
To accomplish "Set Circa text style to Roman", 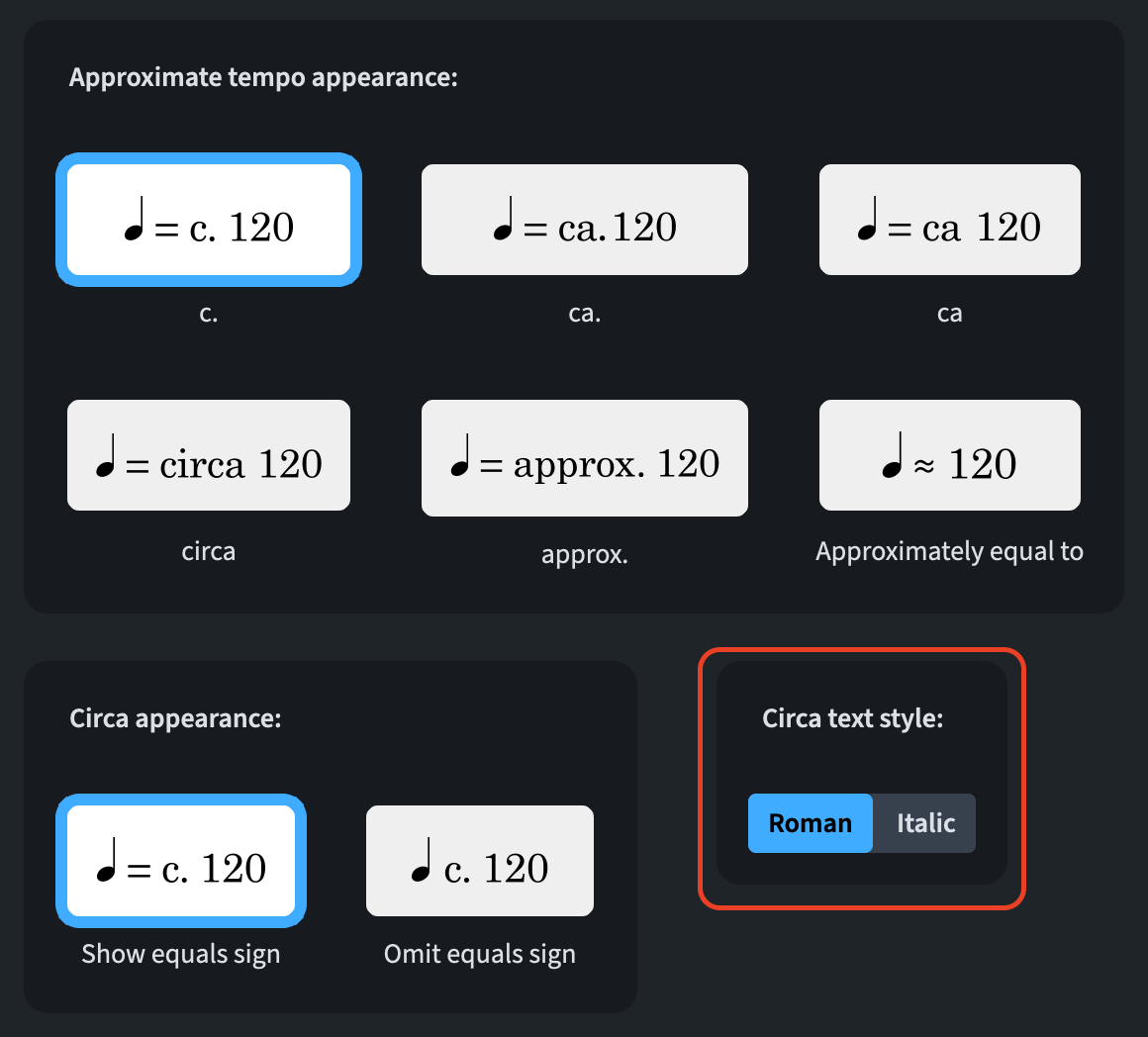I will point(811,823).
